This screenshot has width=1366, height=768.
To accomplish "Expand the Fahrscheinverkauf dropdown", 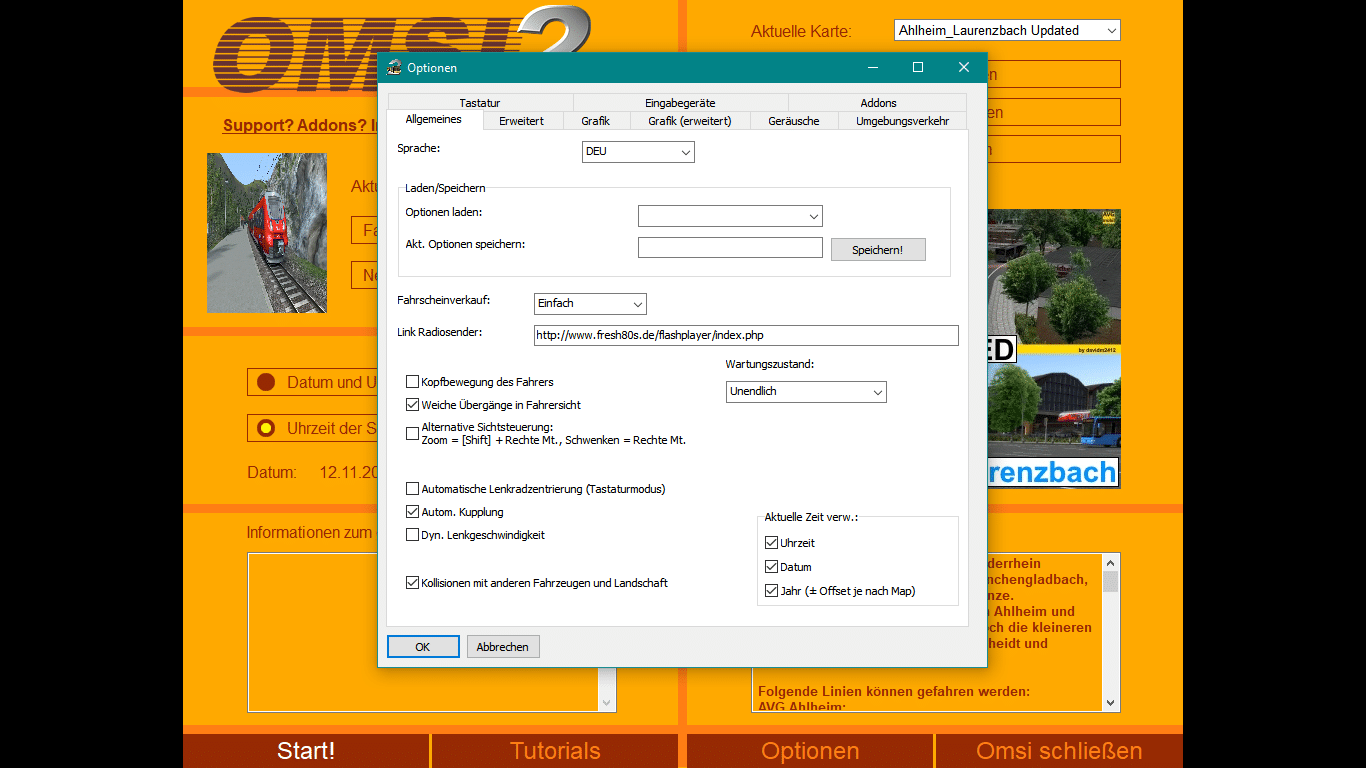I will tap(590, 303).
